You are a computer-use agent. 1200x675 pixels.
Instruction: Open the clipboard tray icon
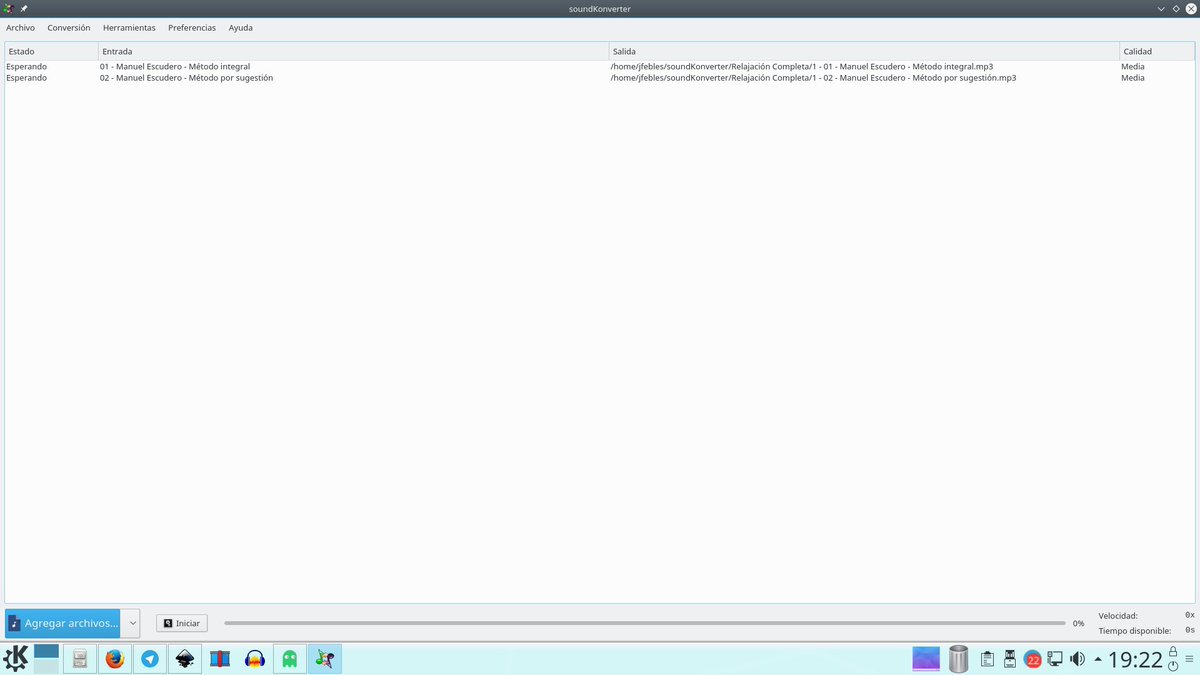coord(988,659)
